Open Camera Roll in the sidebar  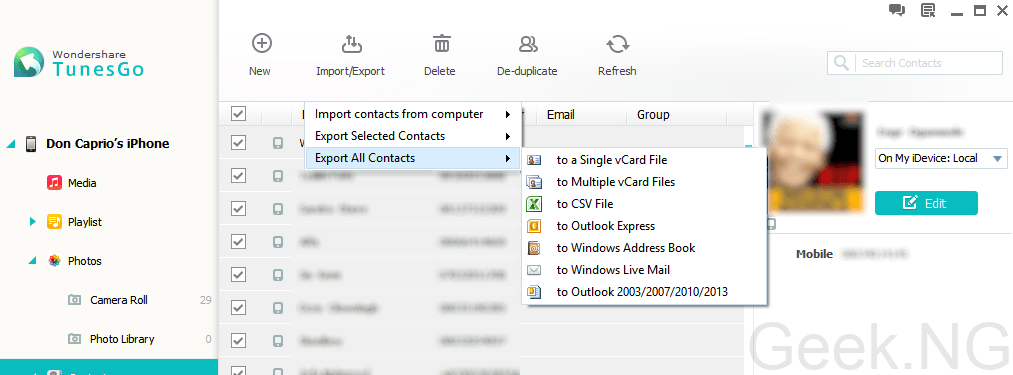119,300
